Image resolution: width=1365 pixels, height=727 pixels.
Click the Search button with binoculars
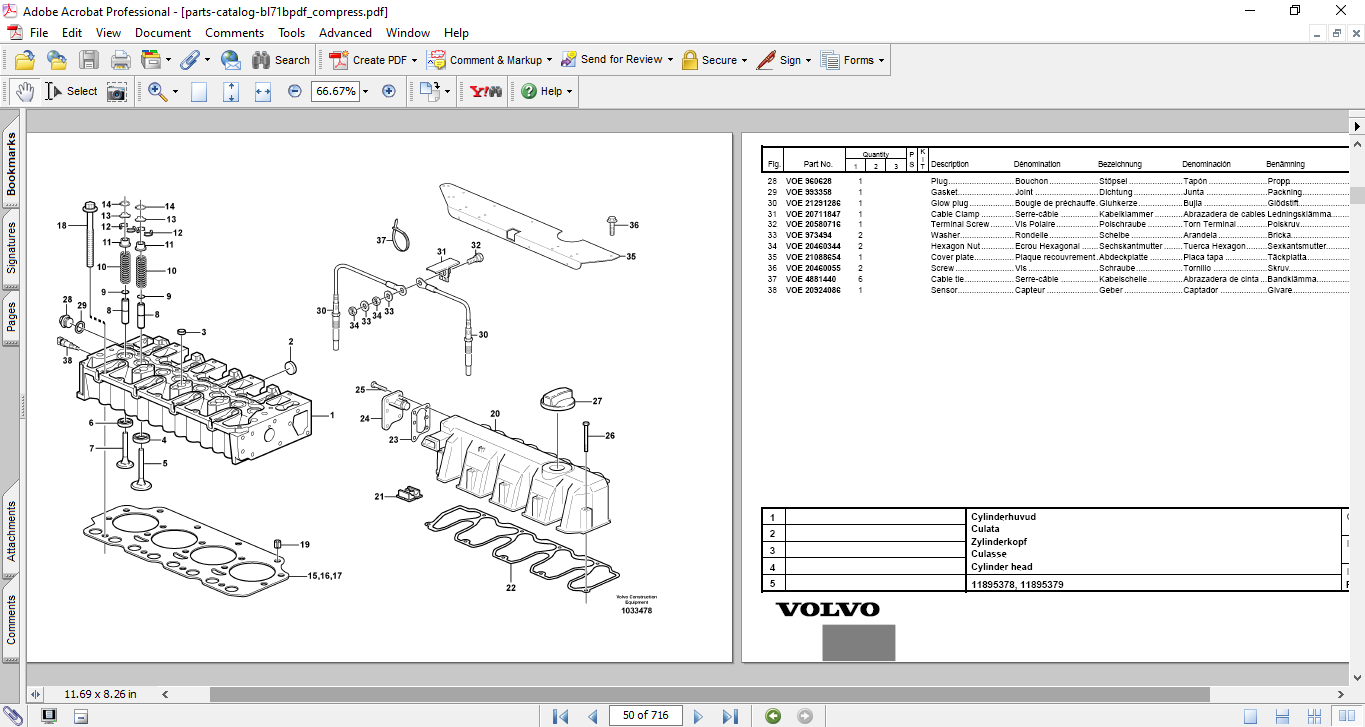(281, 60)
